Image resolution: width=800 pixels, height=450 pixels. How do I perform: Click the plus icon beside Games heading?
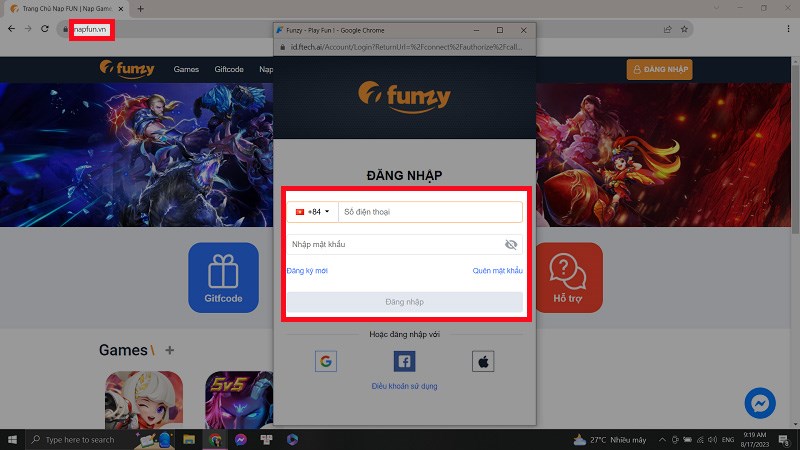click(x=169, y=350)
